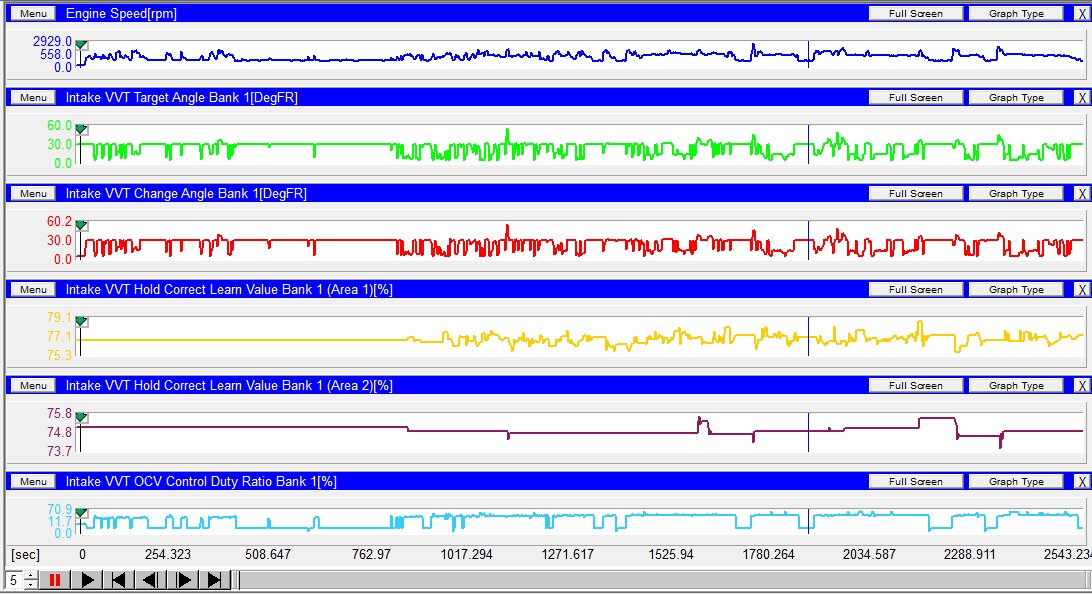1092x595 pixels.
Task: Change Graph Type for Engine Speed
Action: 1016,13
